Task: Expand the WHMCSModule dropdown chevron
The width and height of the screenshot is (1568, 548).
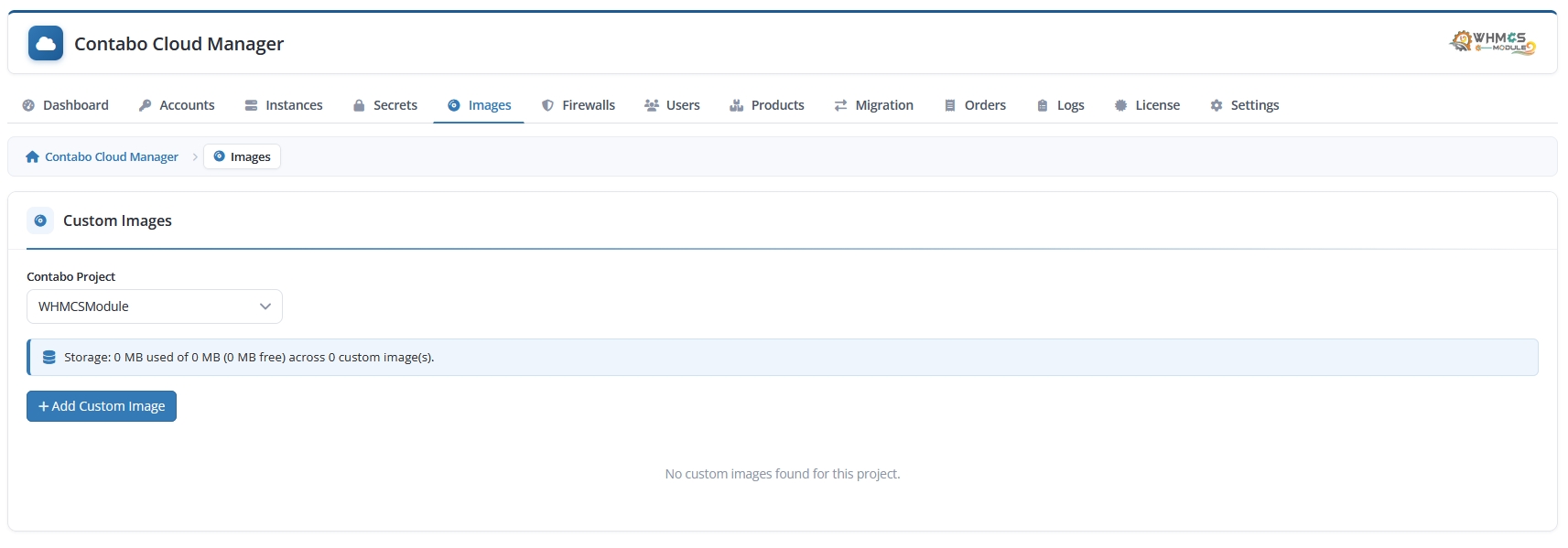Action: 265,306
